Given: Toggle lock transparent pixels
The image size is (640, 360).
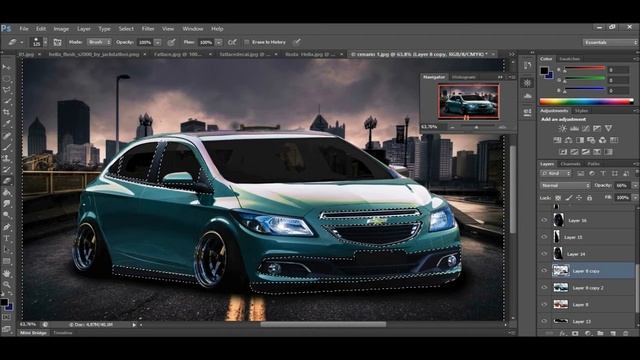Looking at the screenshot, I should click(558, 198).
